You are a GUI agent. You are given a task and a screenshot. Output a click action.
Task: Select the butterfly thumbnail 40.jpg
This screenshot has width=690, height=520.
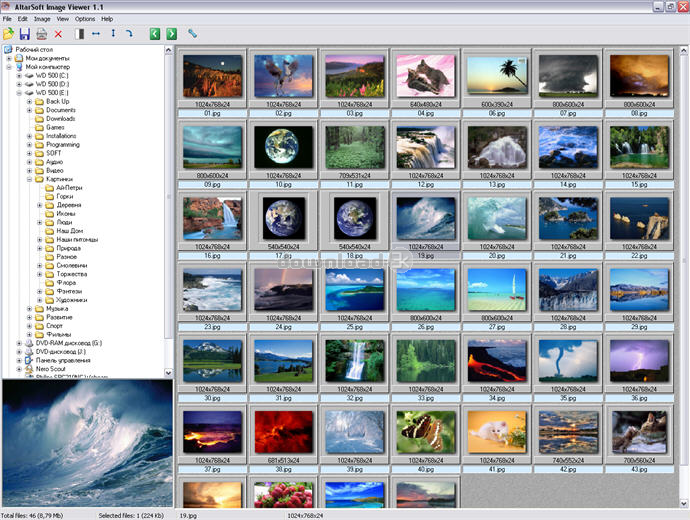coord(426,432)
